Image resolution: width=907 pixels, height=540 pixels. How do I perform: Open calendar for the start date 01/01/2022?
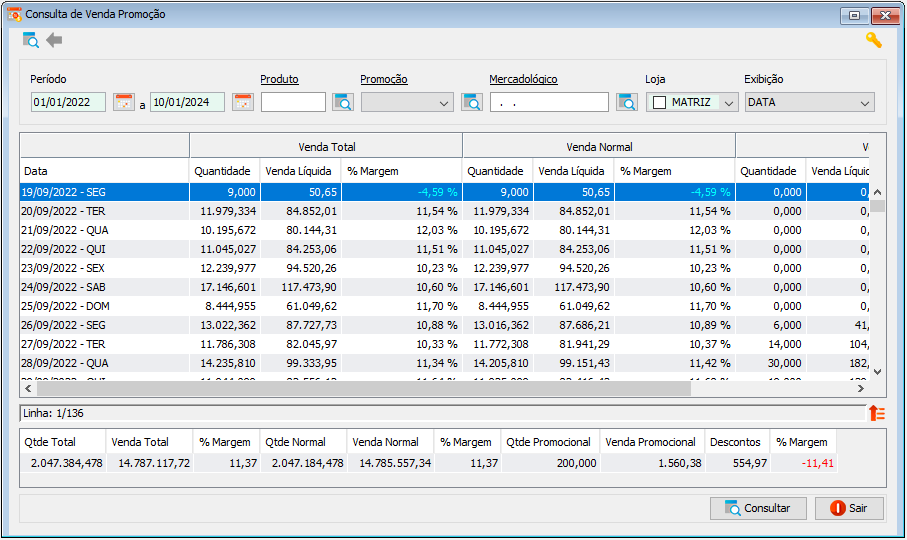(123, 102)
